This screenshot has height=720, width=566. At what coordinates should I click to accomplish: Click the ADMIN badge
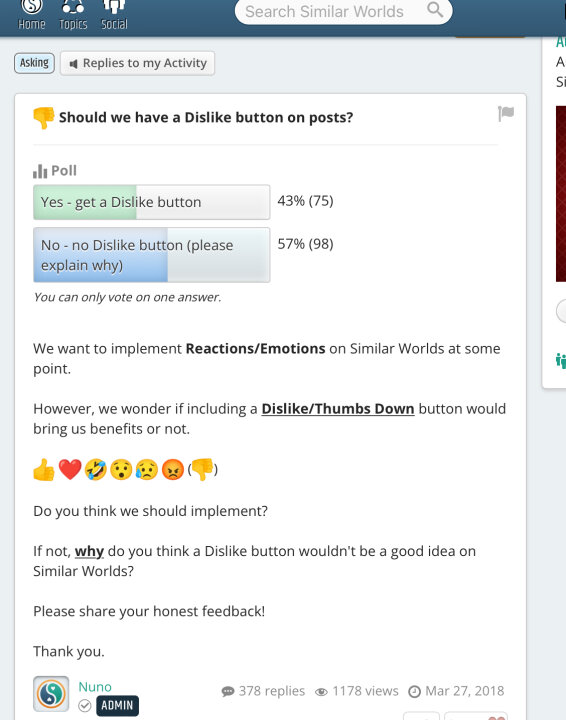pos(117,705)
